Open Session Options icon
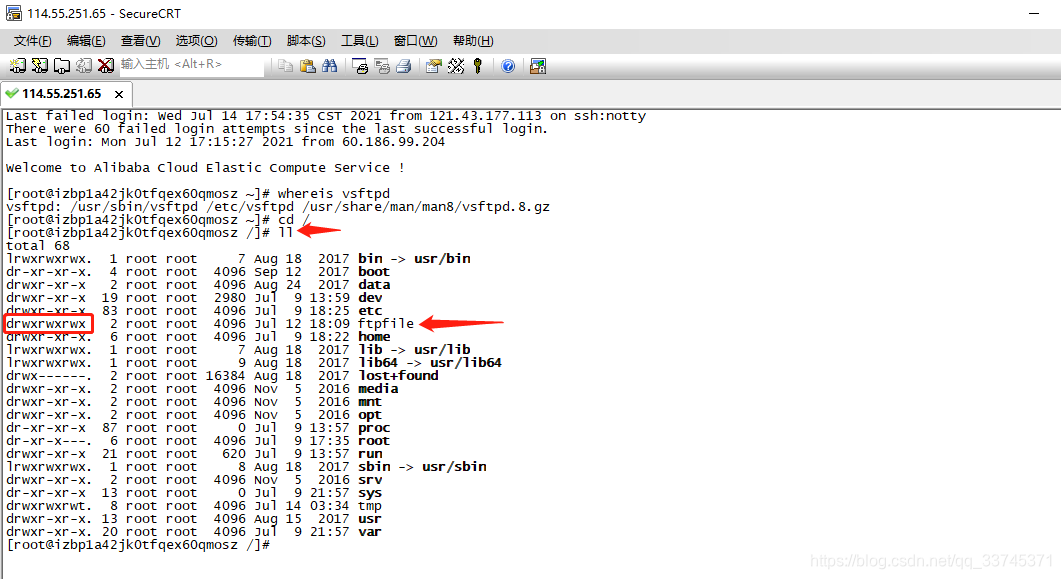Screen dimensions: 1061x579 (x=434, y=66)
